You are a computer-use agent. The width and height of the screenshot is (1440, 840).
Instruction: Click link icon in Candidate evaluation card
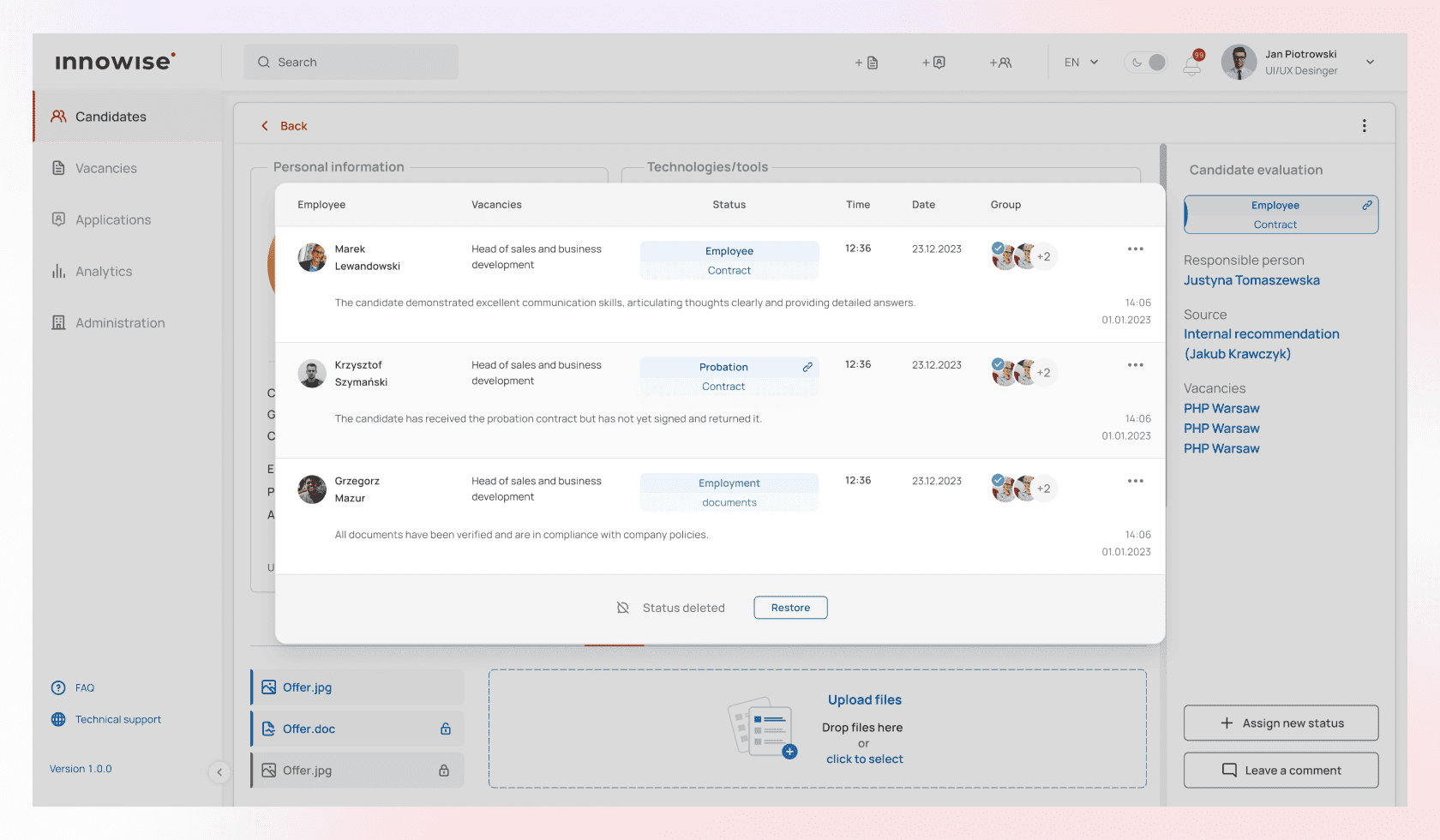pyautogui.click(x=1367, y=205)
